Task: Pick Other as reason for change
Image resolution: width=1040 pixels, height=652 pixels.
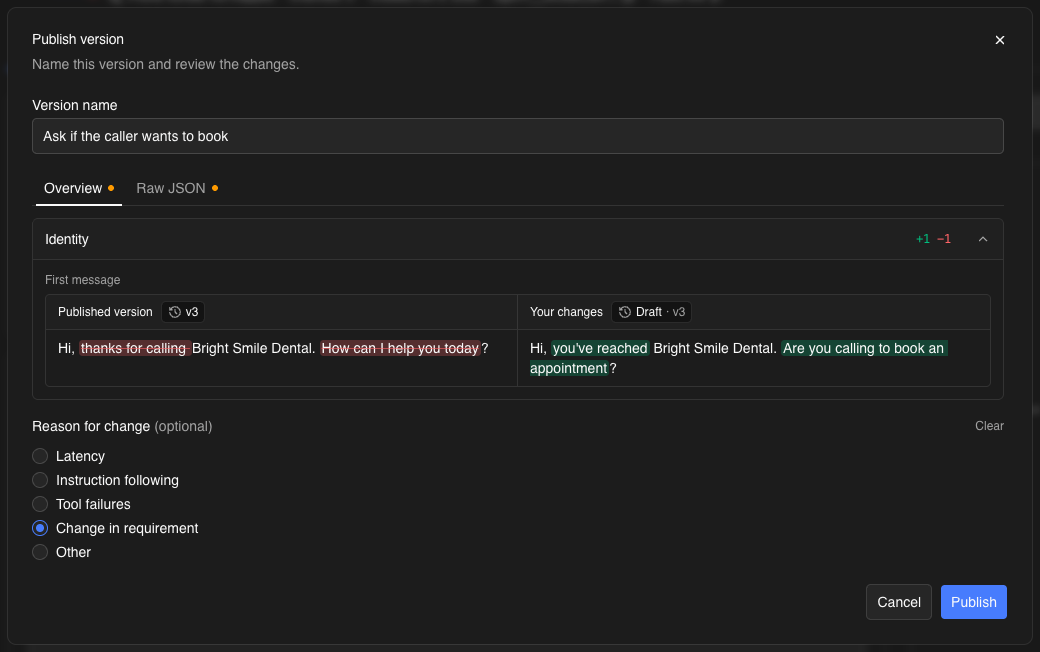Action: pyautogui.click(x=40, y=552)
